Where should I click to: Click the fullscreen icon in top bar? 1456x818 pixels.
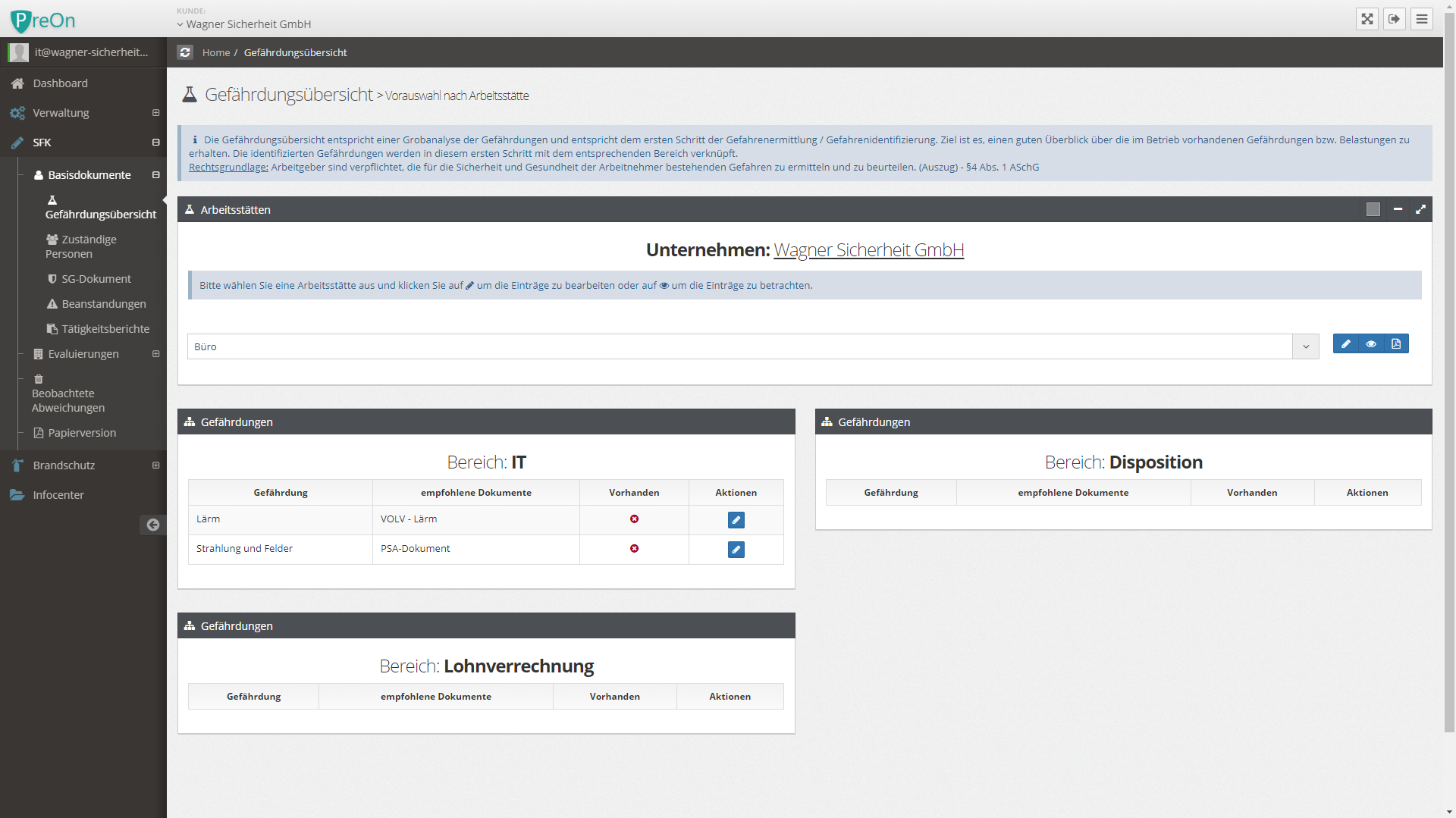coord(1367,19)
